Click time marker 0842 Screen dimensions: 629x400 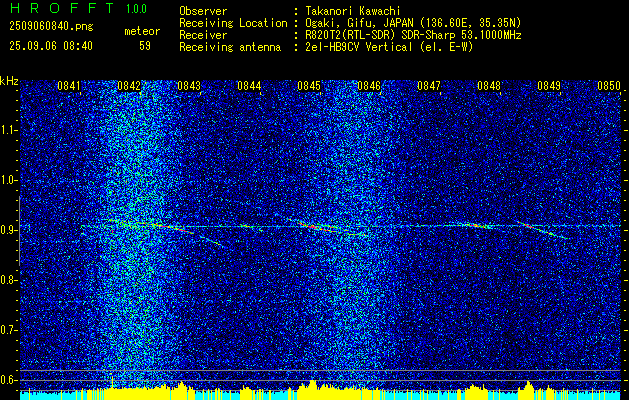(x=129, y=86)
